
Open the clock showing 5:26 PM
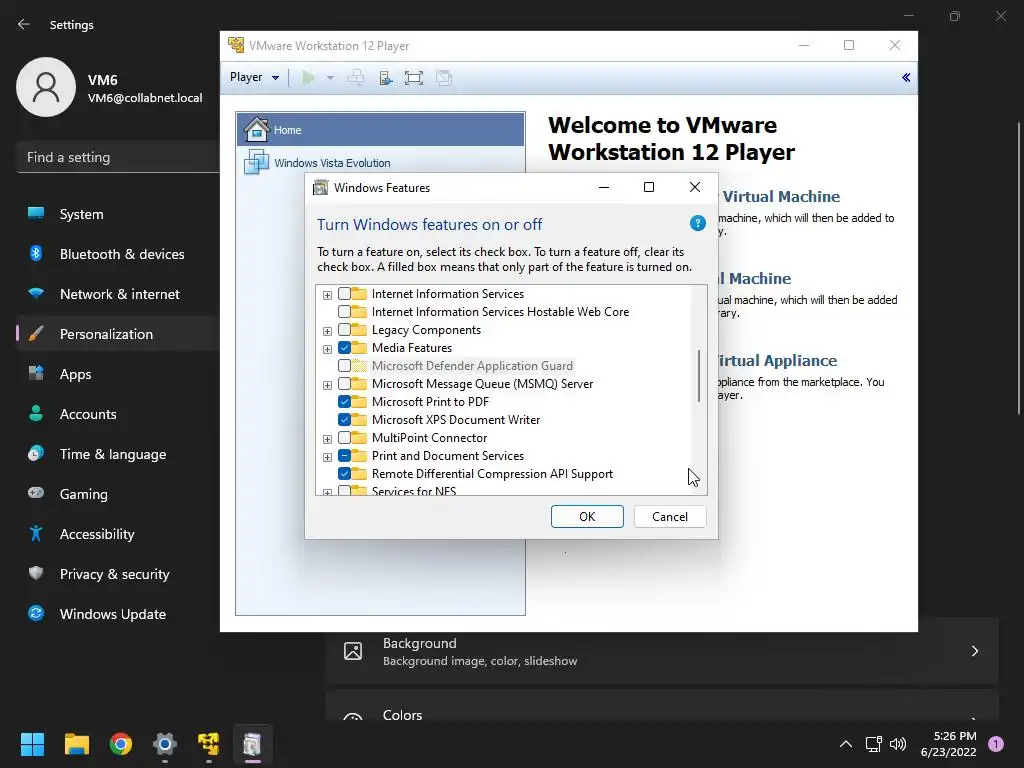948,744
